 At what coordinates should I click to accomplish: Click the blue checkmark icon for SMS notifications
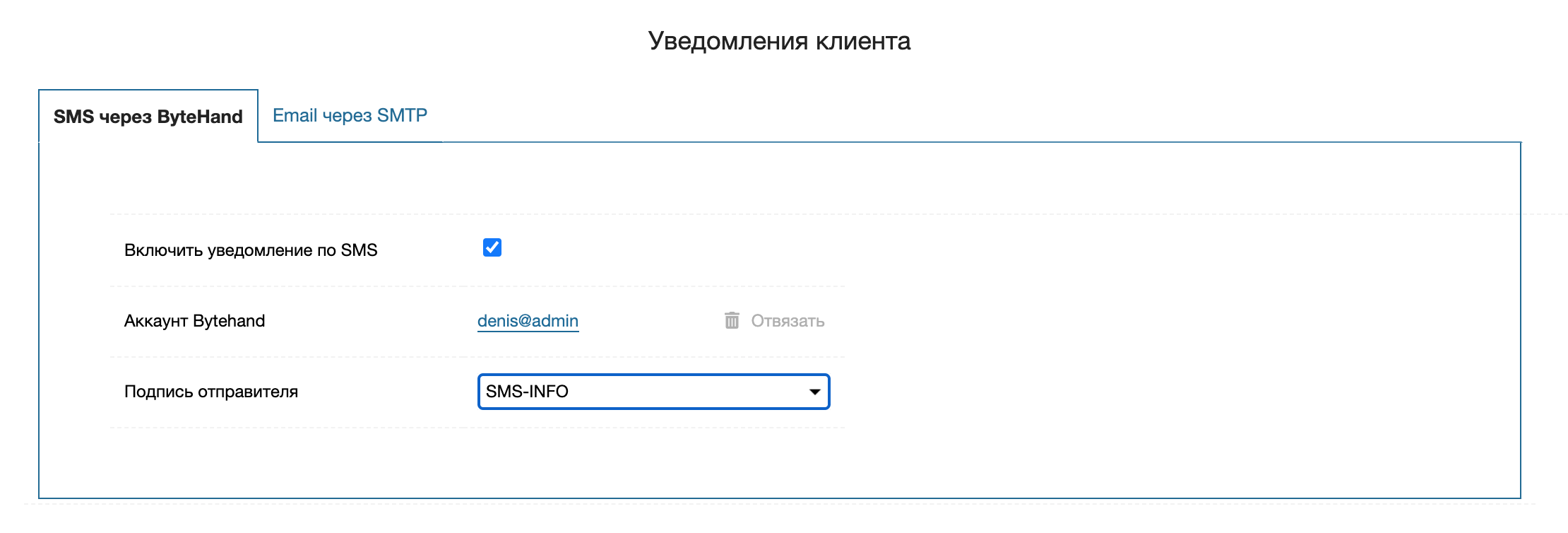[492, 247]
